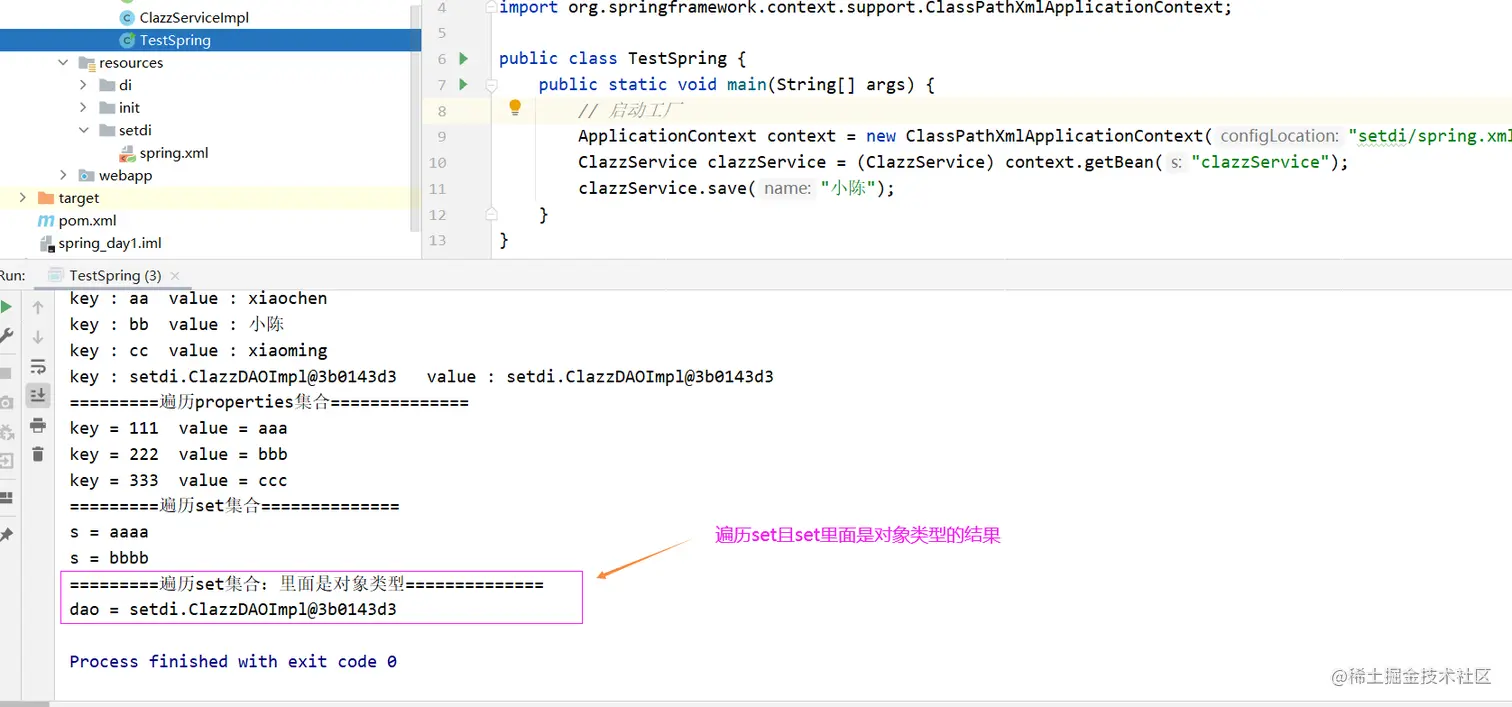This screenshot has height=707, width=1512.
Task: Click the restore layout icon
Action: (6, 497)
